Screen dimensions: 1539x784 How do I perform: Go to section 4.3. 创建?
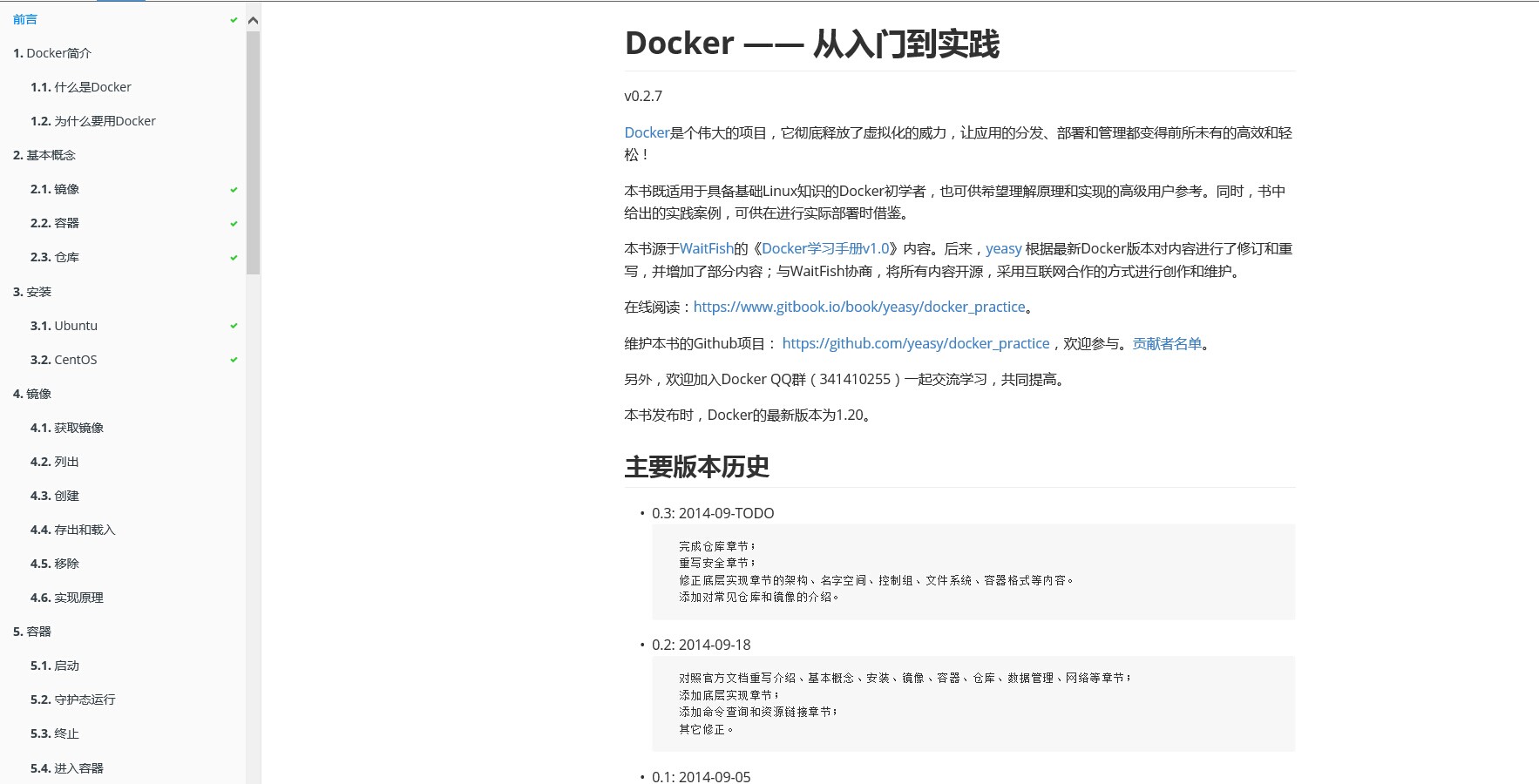point(55,496)
